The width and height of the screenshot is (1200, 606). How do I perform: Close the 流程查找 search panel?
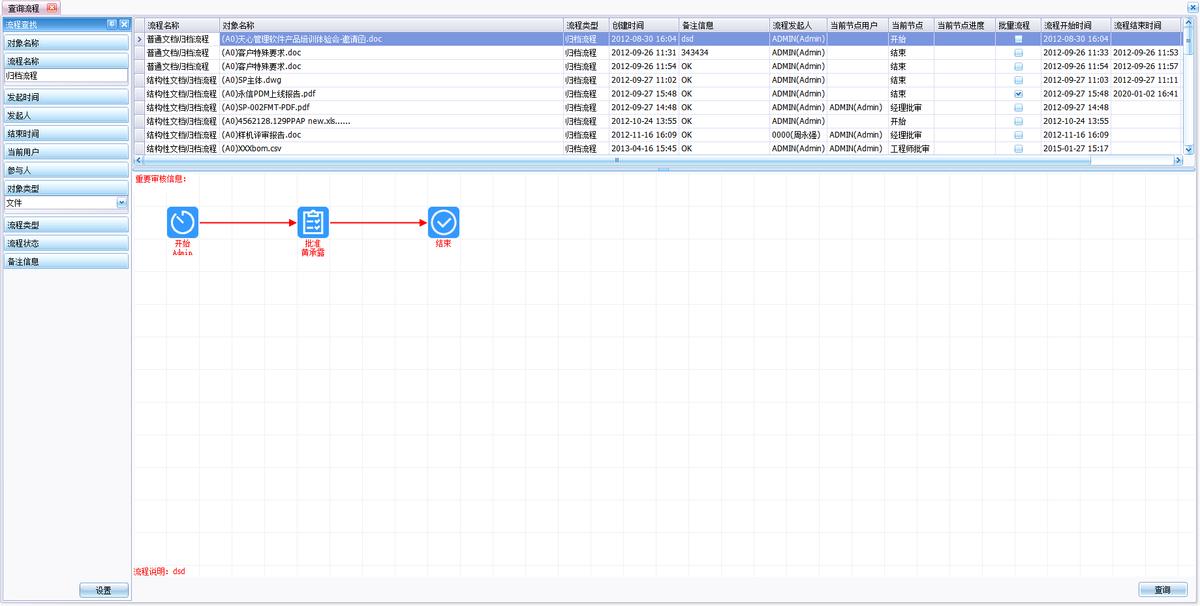(x=123, y=23)
